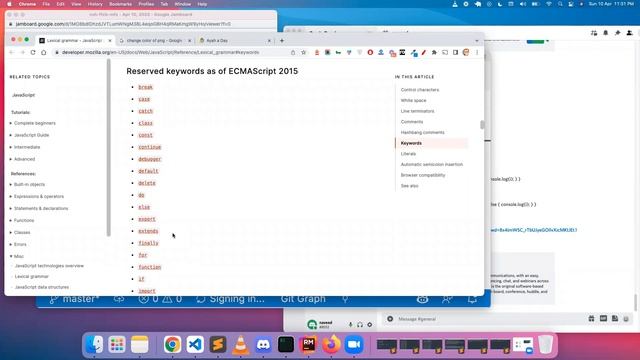This screenshot has width=640, height=360.
Task: Open History menu in menu bar
Action: (x=95, y=4)
